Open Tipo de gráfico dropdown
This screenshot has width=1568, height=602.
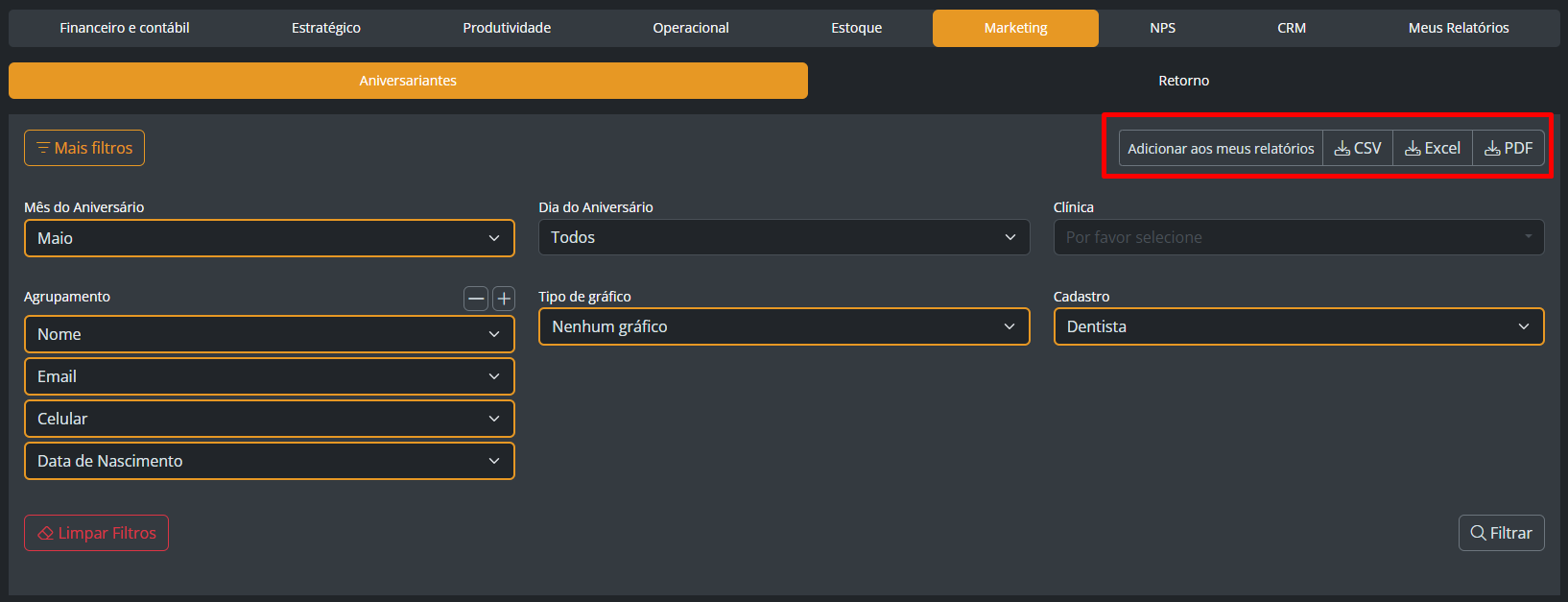click(784, 326)
